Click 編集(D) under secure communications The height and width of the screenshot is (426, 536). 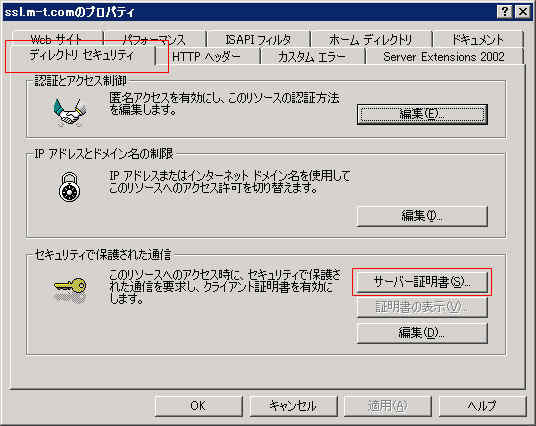pos(422,333)
